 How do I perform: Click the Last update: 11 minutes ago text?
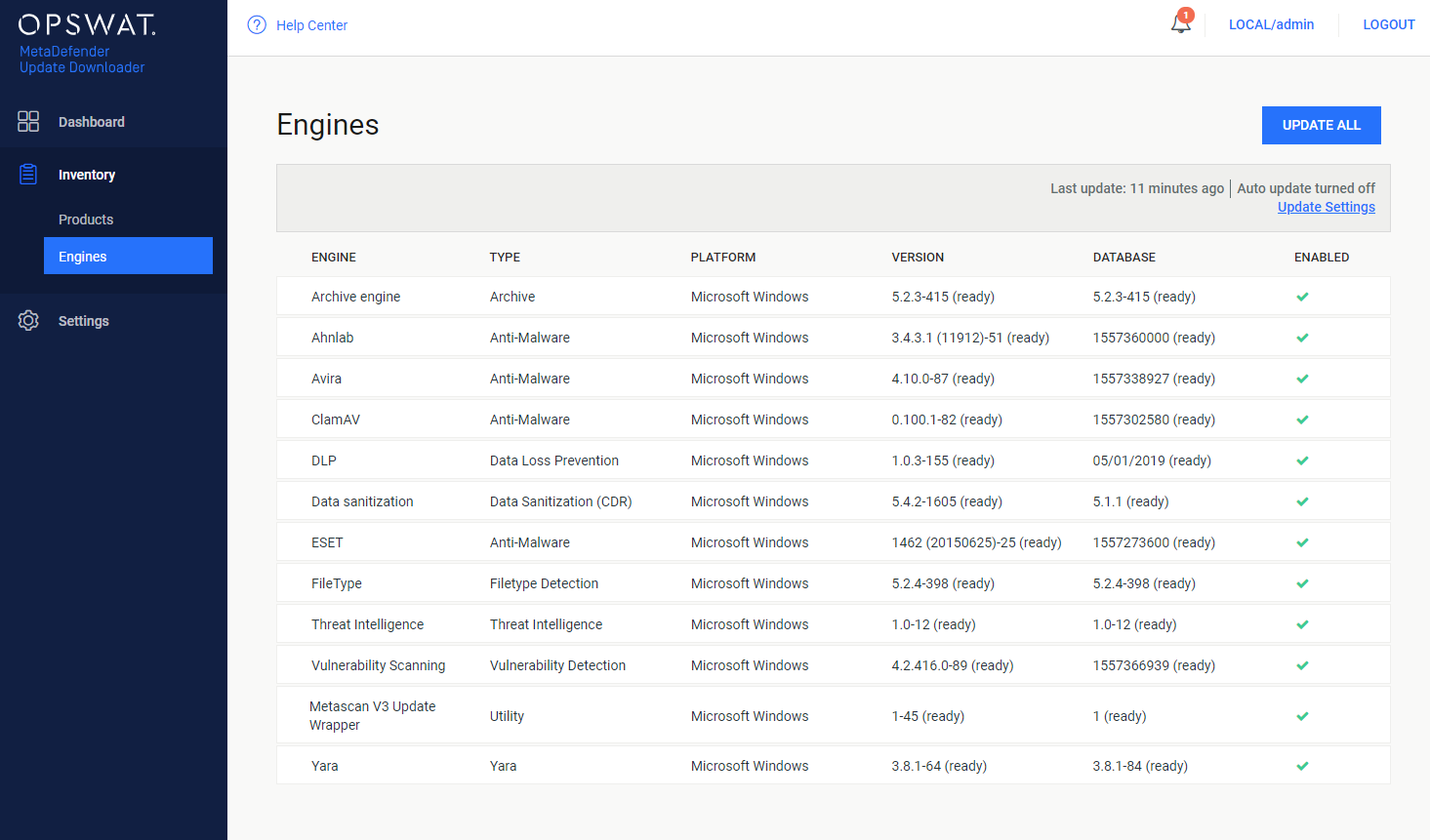pyautogui.click(x=1137, y=188)
